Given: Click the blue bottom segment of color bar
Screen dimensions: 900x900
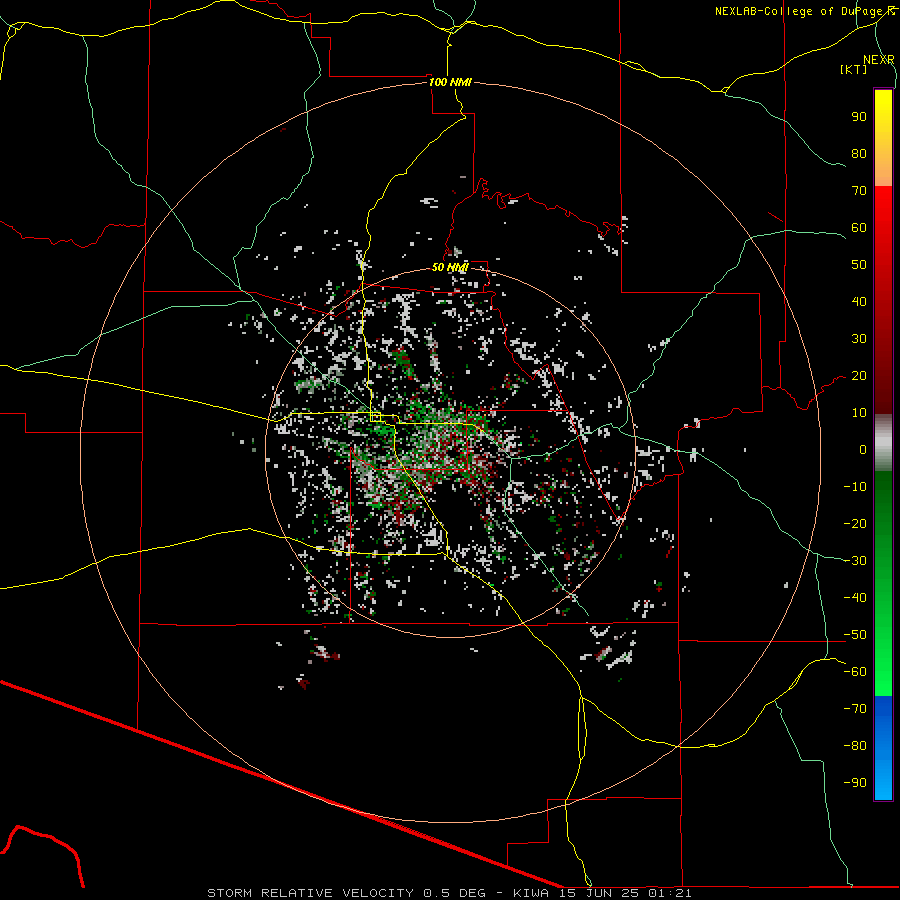Looking at the screenshot, I should coord(883,748).
